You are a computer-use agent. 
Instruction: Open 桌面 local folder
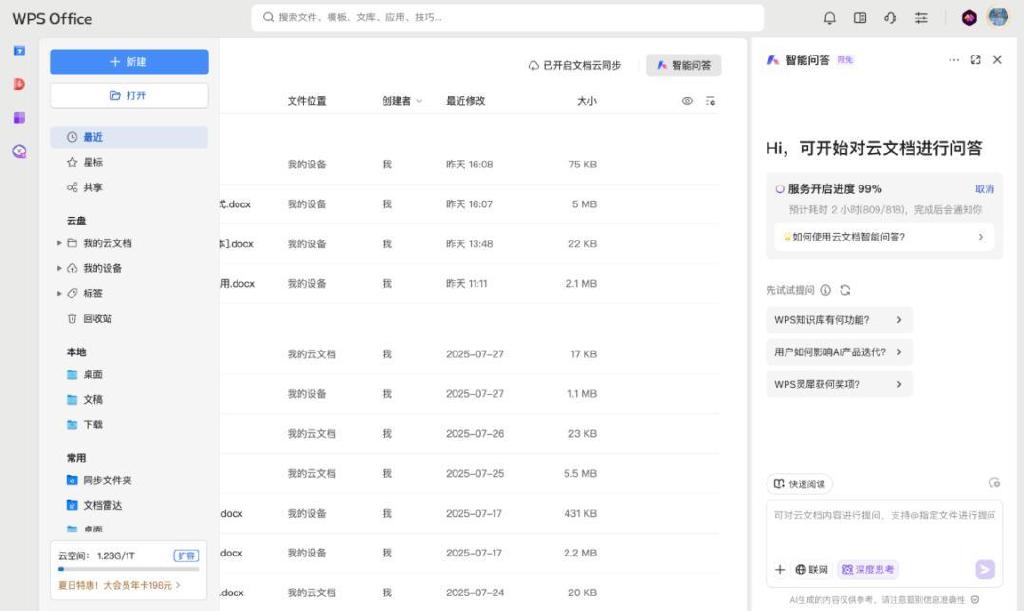[x=129, y=374]
